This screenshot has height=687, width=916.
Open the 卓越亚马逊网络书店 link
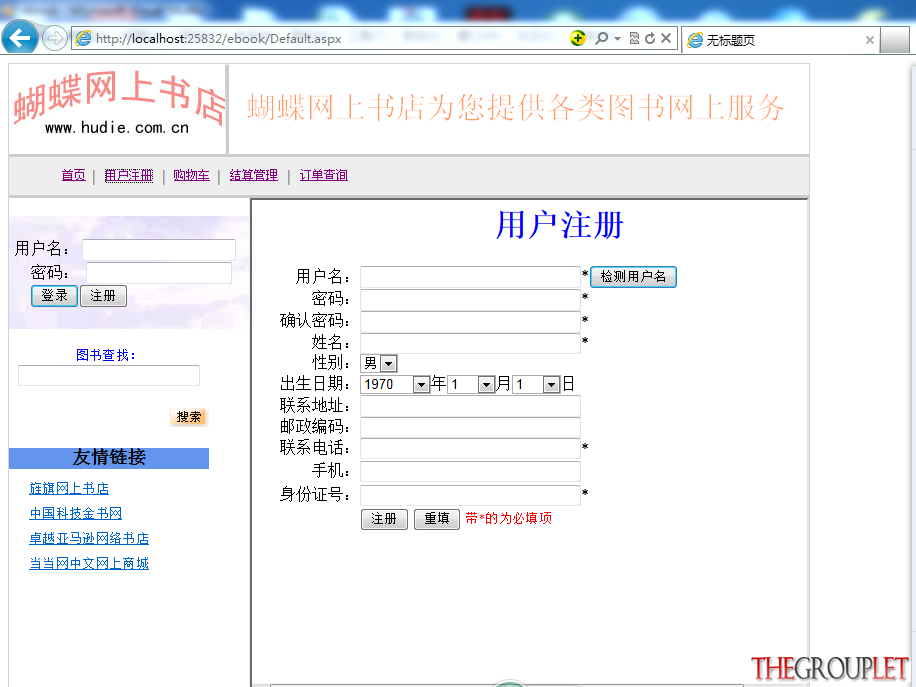[x=89, y=539]
